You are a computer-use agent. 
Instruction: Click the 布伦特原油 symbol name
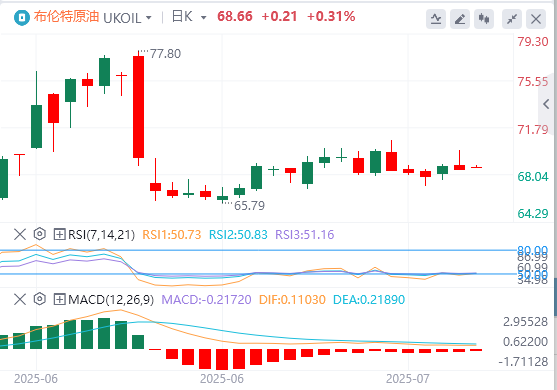[66, 17]
